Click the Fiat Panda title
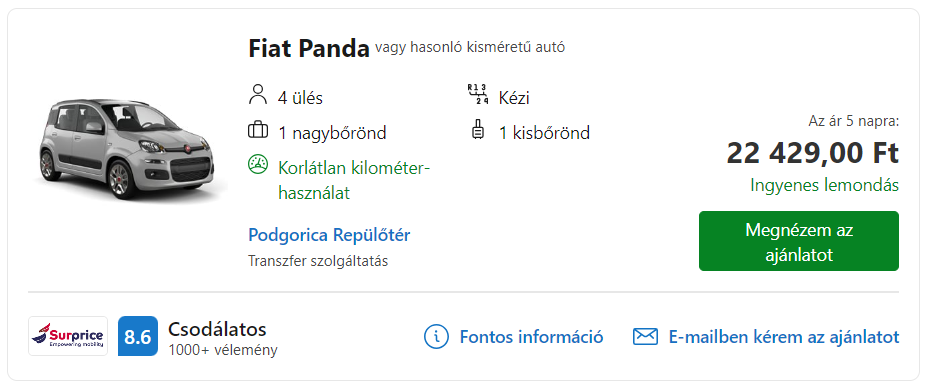The image size is (933, 392). click(309, 49)
